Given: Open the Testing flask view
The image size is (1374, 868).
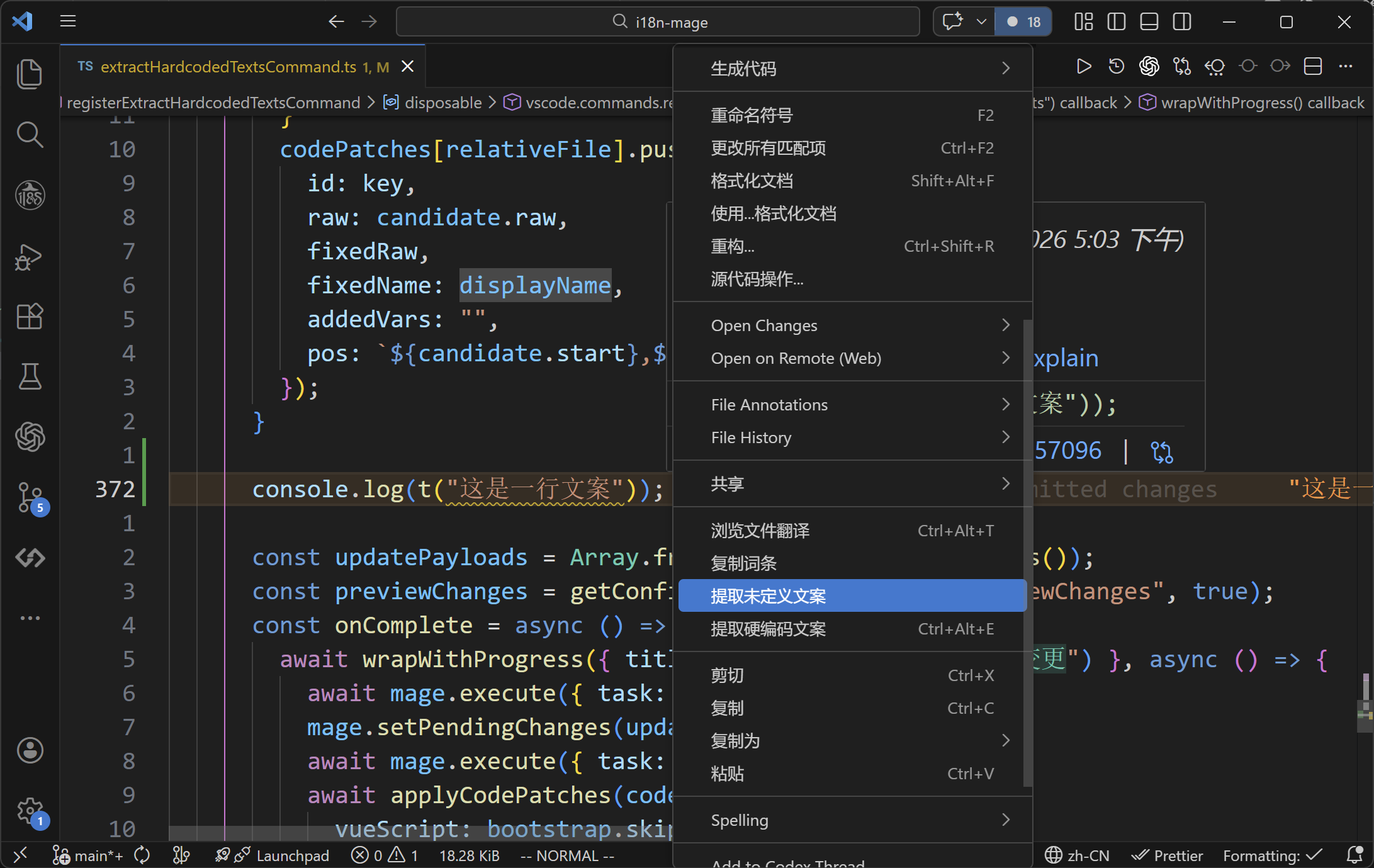Looking at the screenshot, I should click(29, 376).
